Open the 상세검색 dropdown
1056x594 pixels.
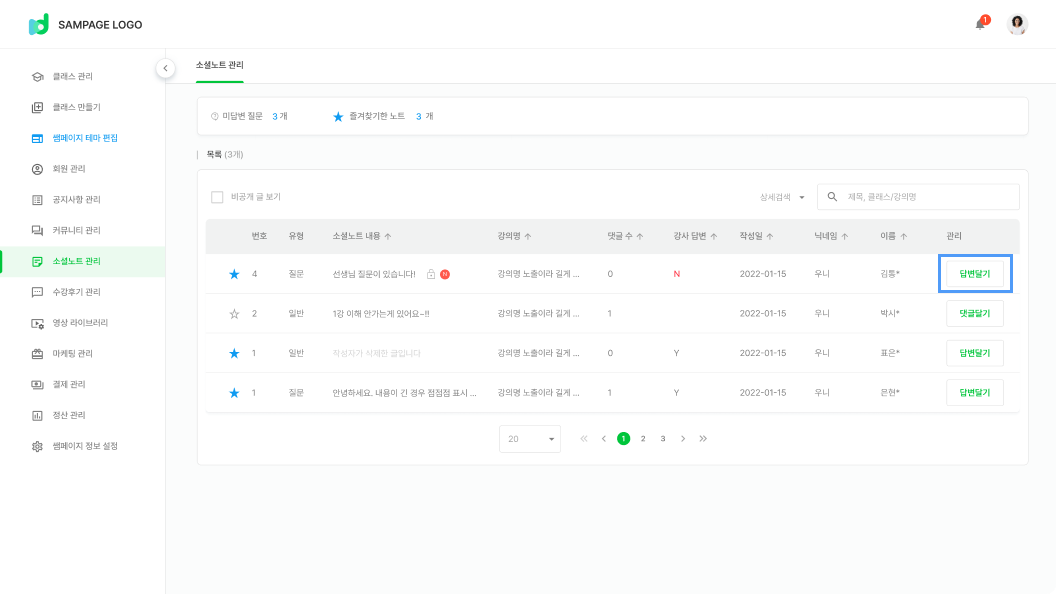pyautogui.click(x=782, y=197)
